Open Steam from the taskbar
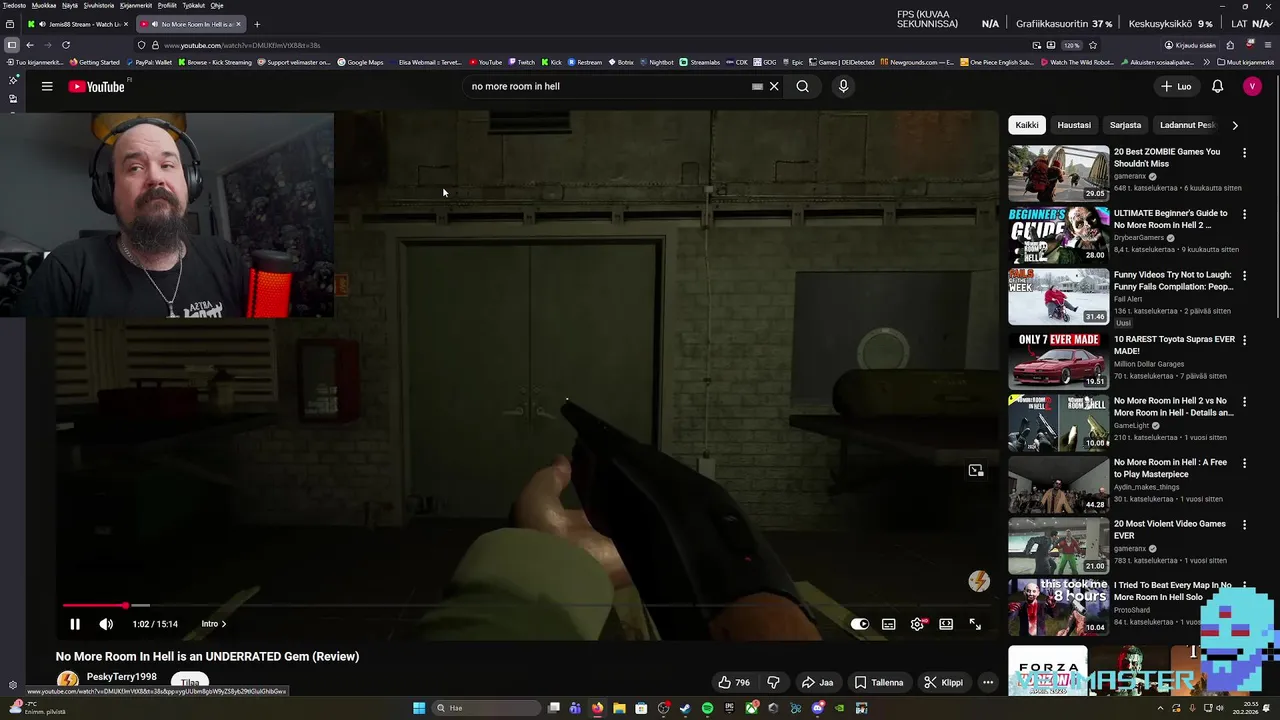The width and height of the screenshot is (1280, 720). 685,708
